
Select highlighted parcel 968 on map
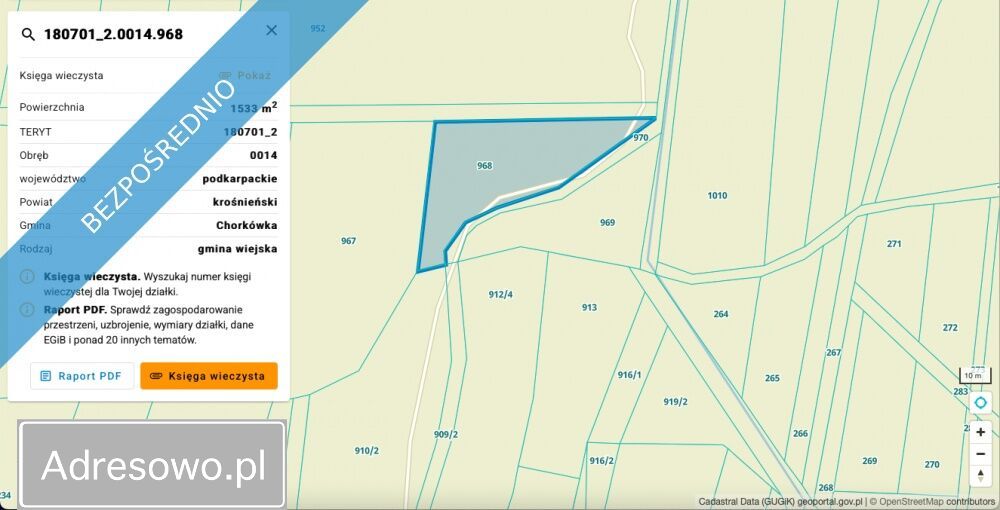[485, 166]
